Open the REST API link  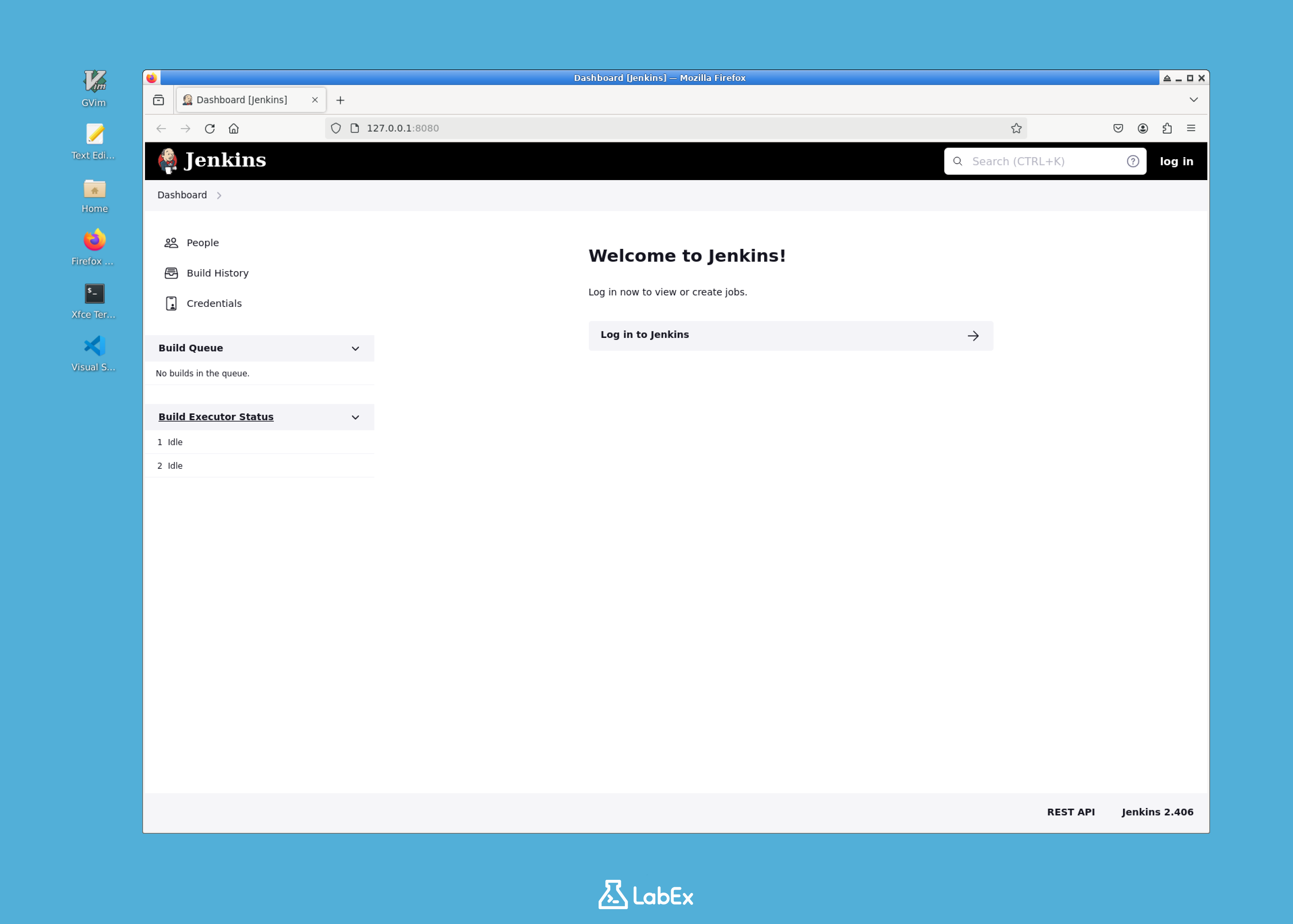click(x=1070, y=812)
